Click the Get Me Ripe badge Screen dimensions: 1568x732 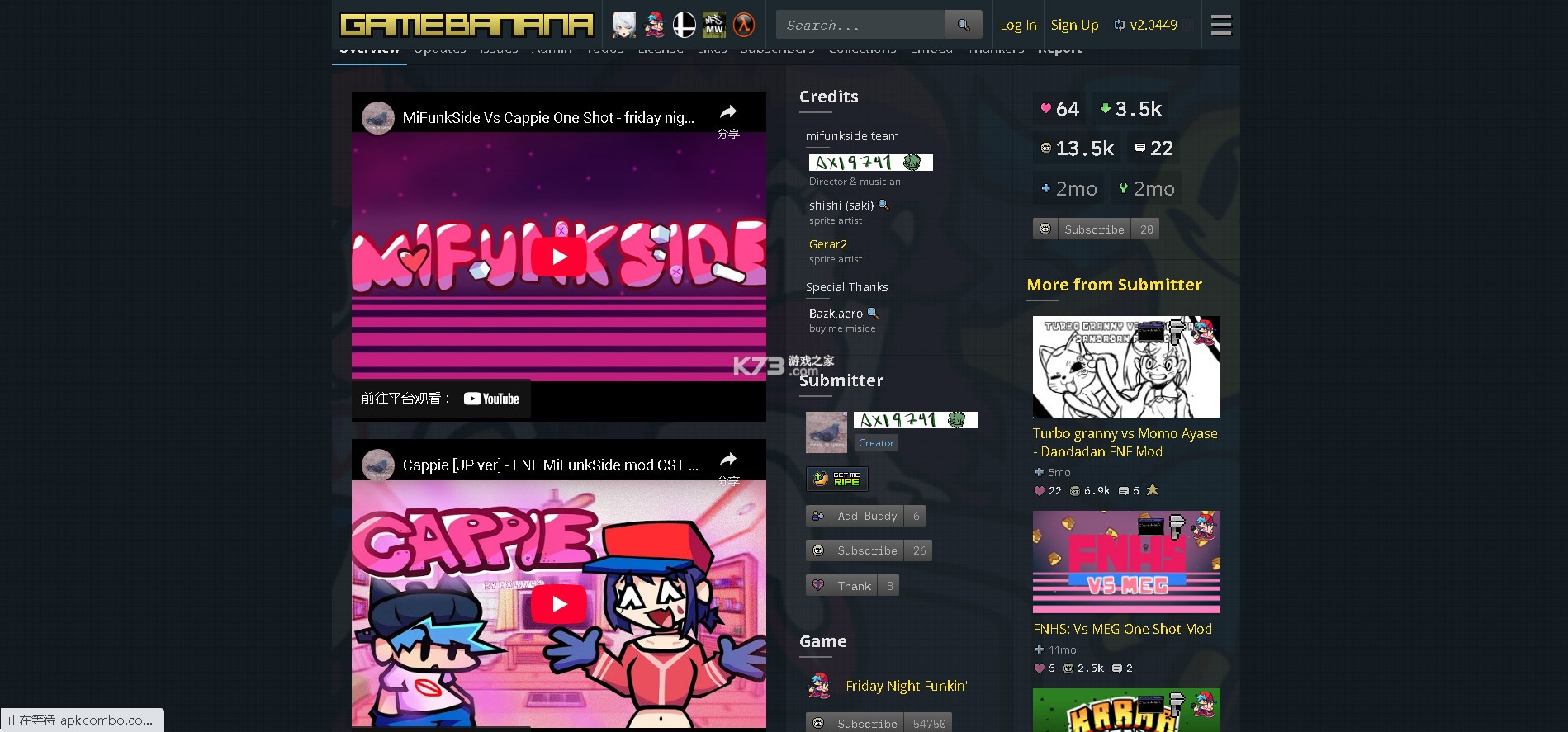tap(836, 479)
